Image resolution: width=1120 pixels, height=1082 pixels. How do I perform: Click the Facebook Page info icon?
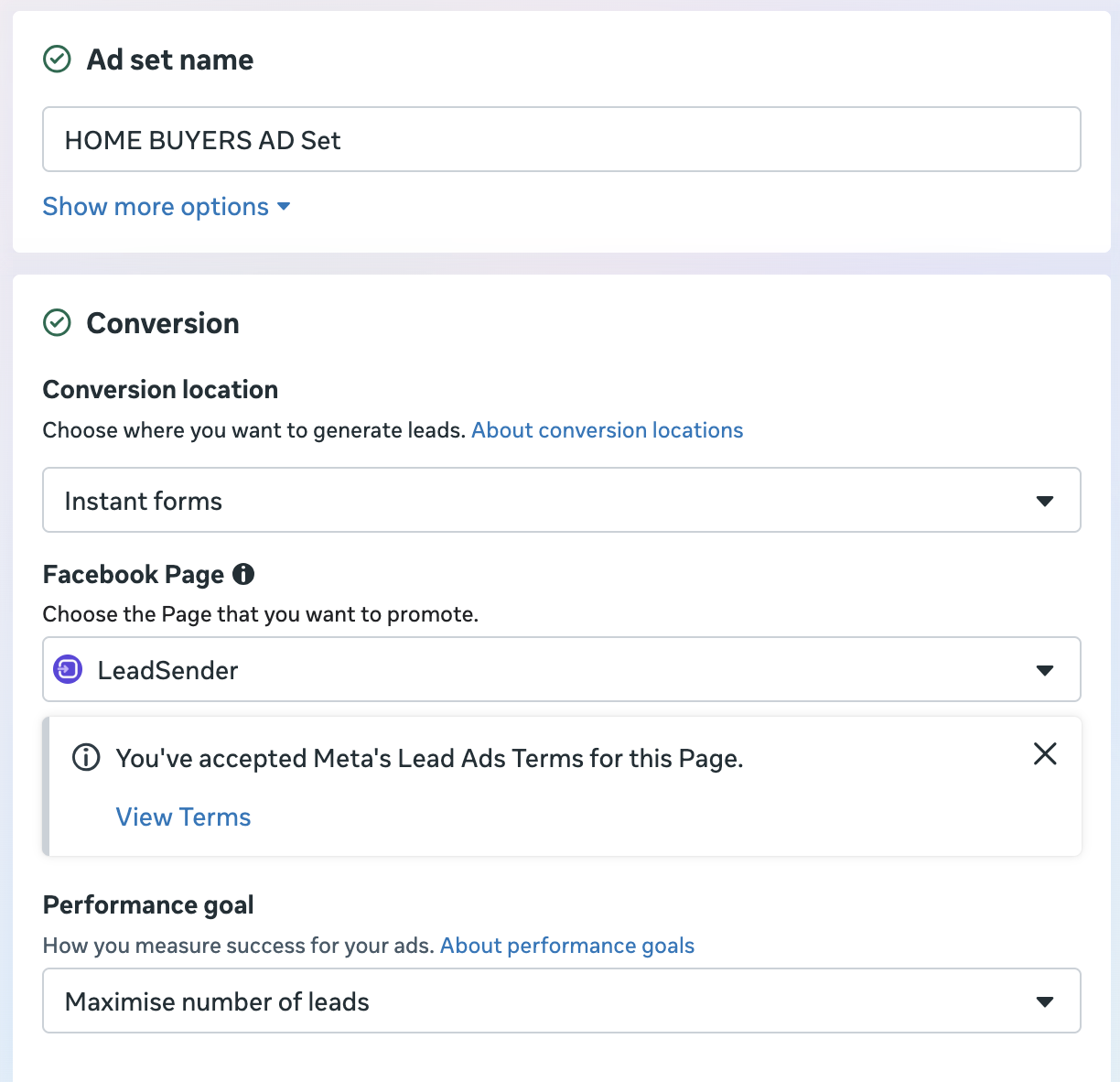pyautogui.click(x=243, y=574)
